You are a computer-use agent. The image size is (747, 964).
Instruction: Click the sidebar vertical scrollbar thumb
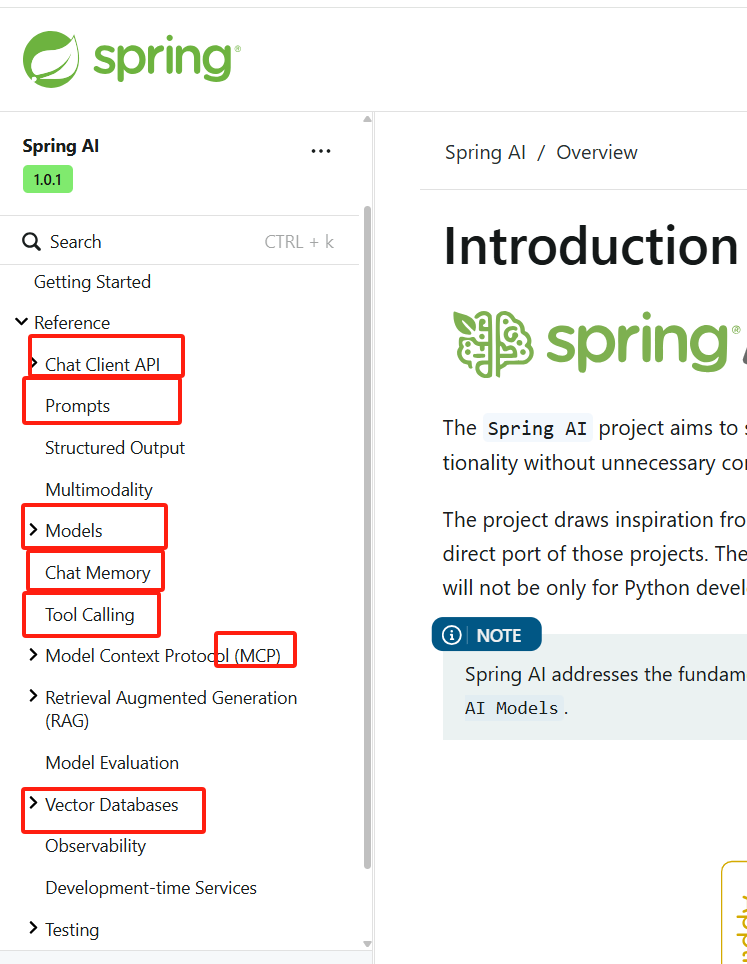coord(368,537)
